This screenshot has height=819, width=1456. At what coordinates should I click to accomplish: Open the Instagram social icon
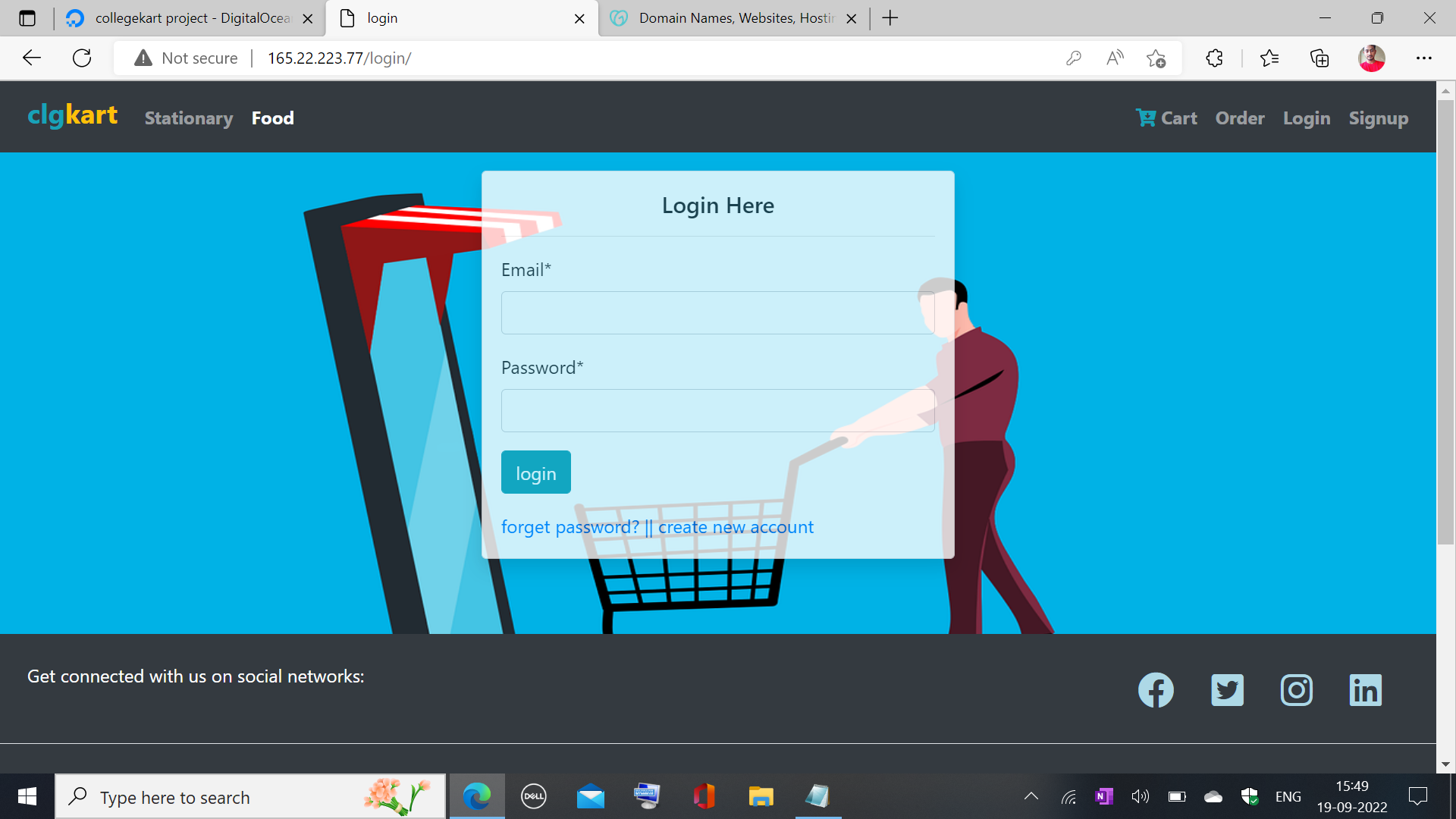pos(1297,690)
